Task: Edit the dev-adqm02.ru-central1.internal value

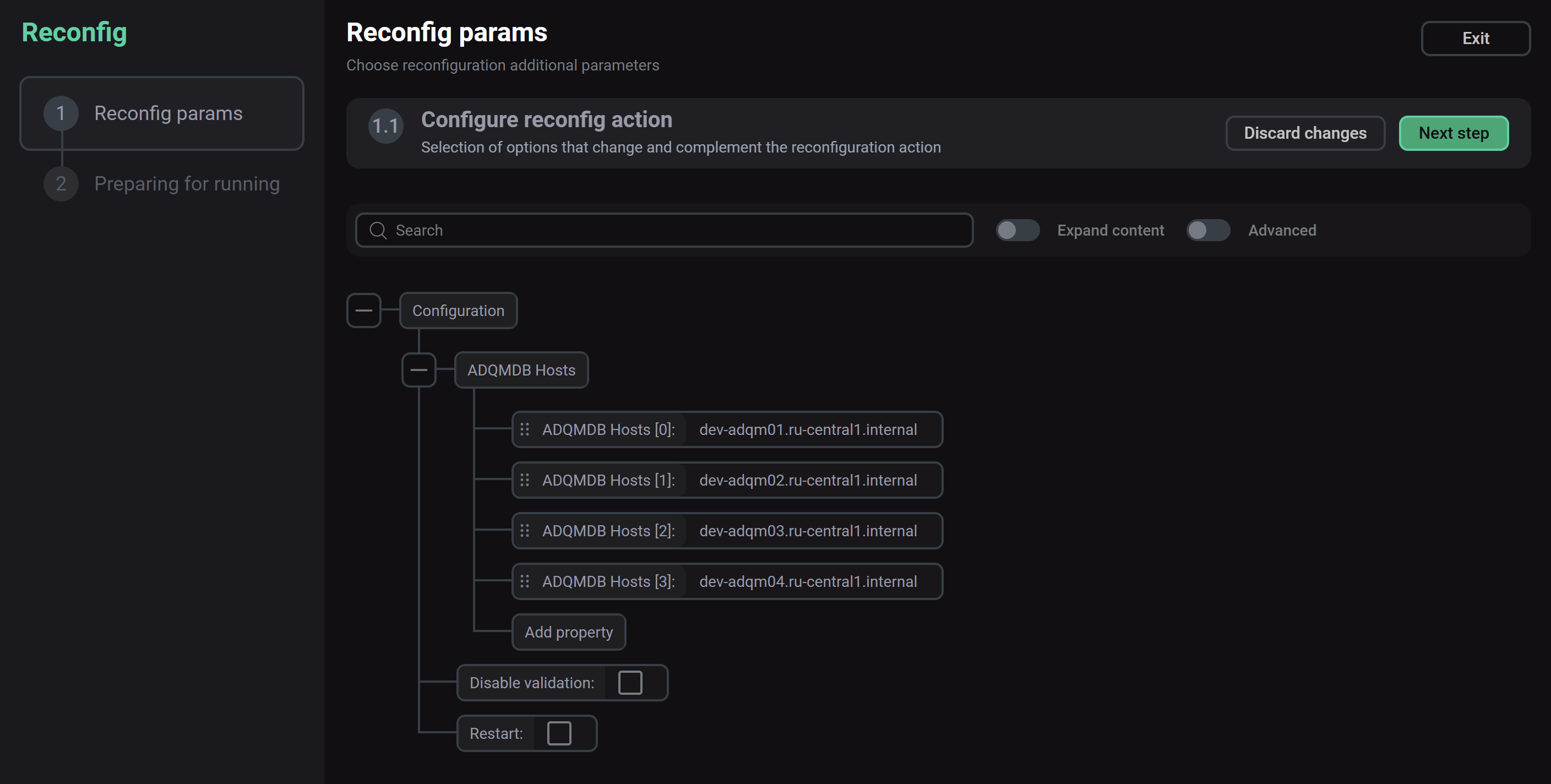Action: [808, 480]
